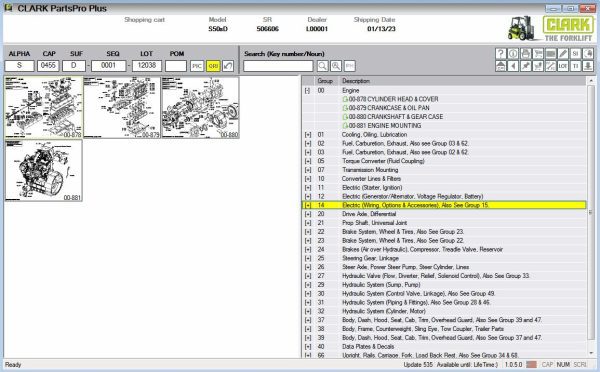The height and width of the screenshot is (372, 600).
Task: Expand group 01 Cooling, Oiling, Lubrication
Action: [308, 135]
